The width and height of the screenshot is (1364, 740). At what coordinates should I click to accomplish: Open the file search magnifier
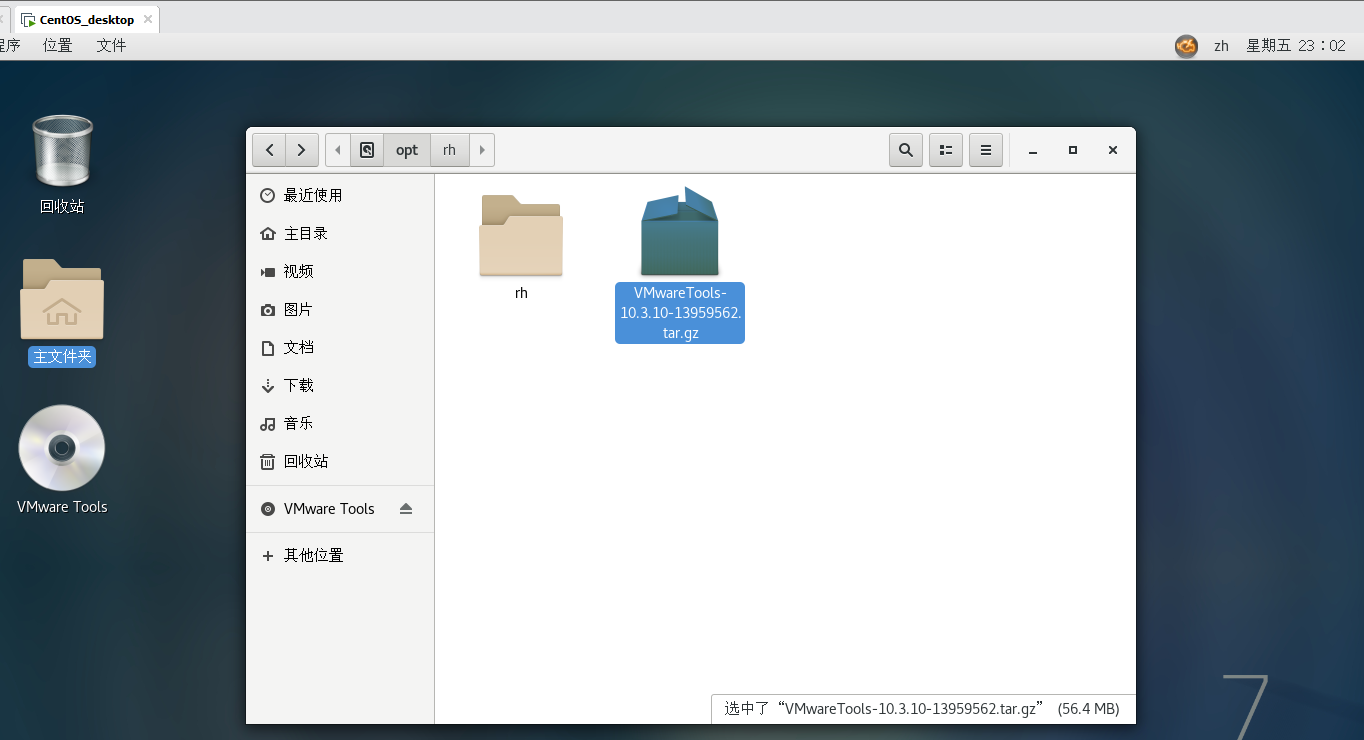click(906, 150)
